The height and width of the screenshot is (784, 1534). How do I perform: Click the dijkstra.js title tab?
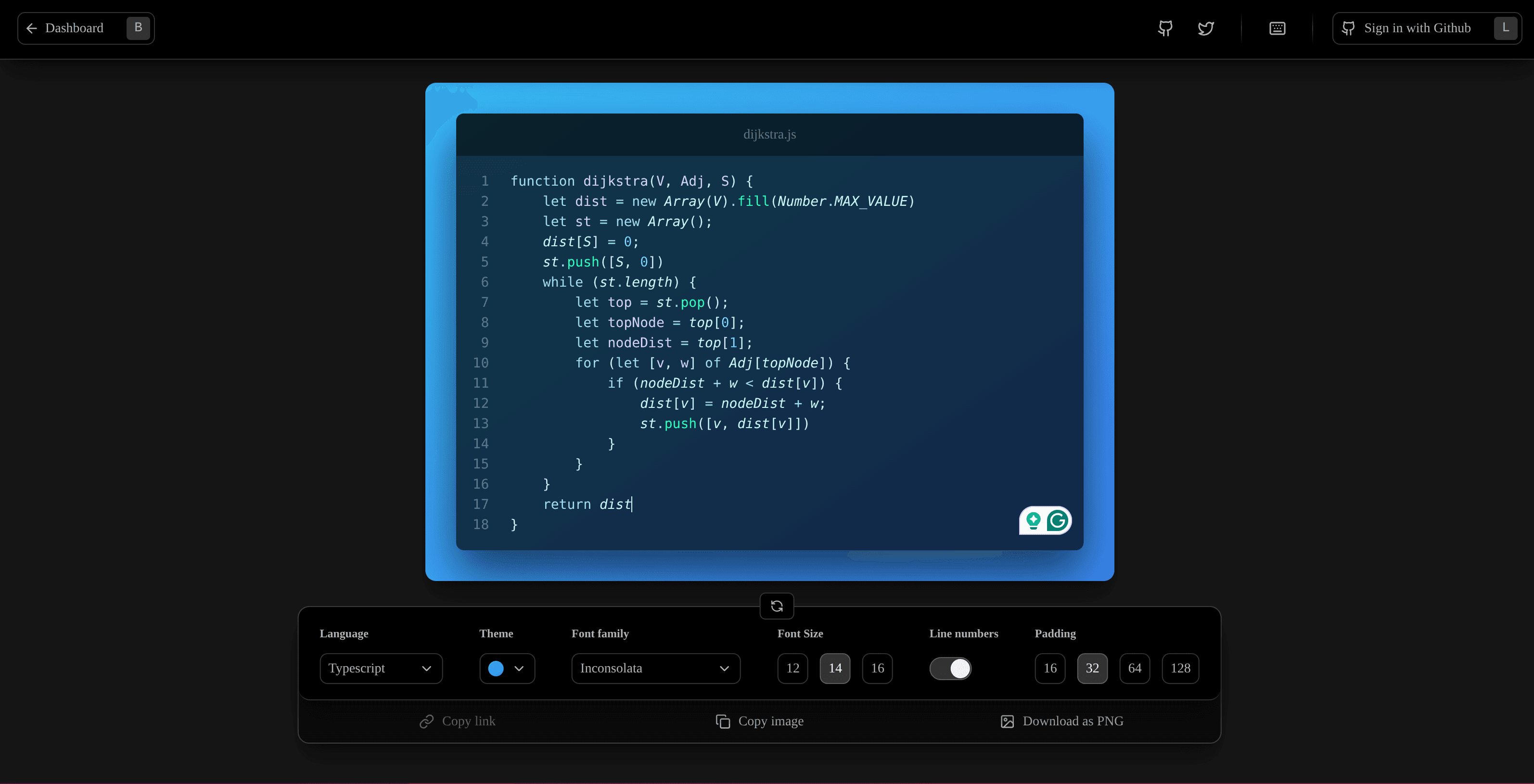click(x=769, y=135)
